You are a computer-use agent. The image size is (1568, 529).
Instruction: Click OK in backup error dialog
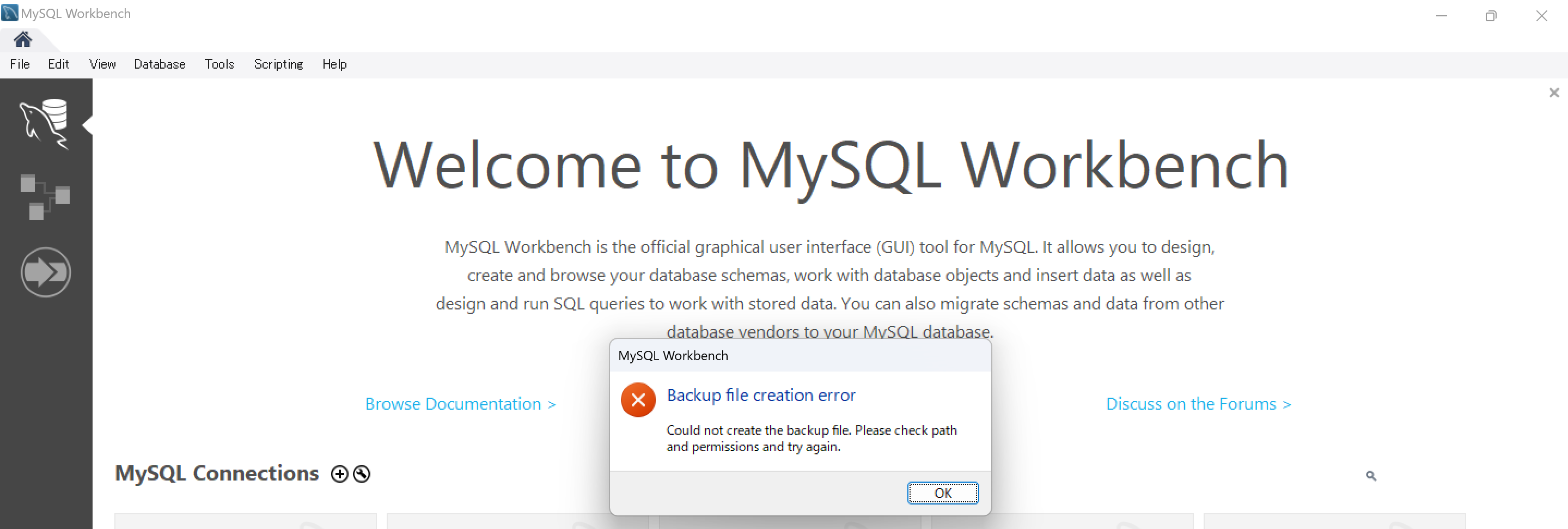(943, 492)
